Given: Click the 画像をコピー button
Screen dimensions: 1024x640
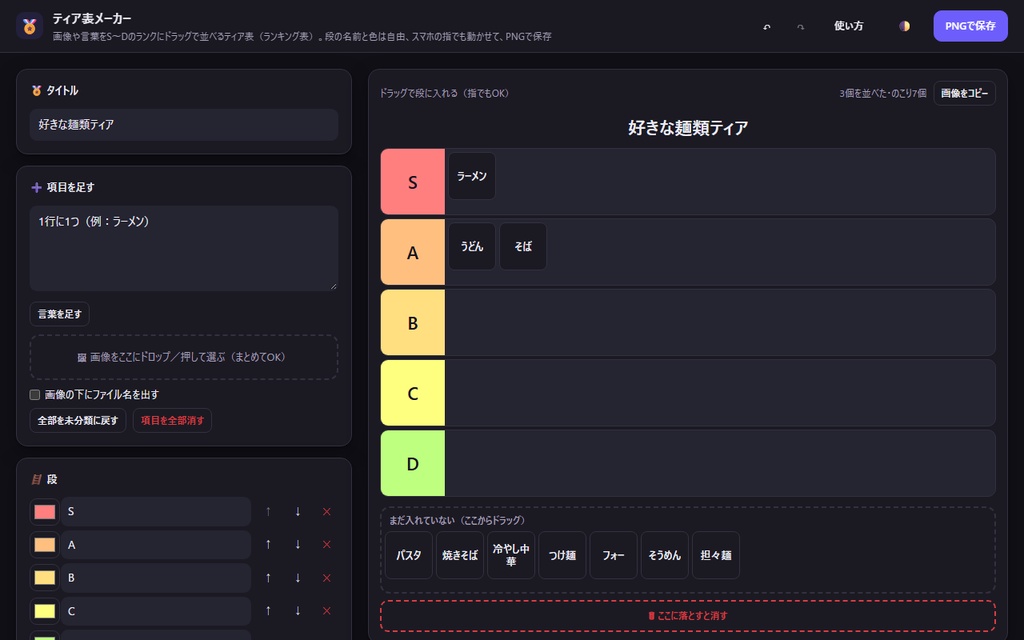Looking at the screenshot, I should pos(964,93).
